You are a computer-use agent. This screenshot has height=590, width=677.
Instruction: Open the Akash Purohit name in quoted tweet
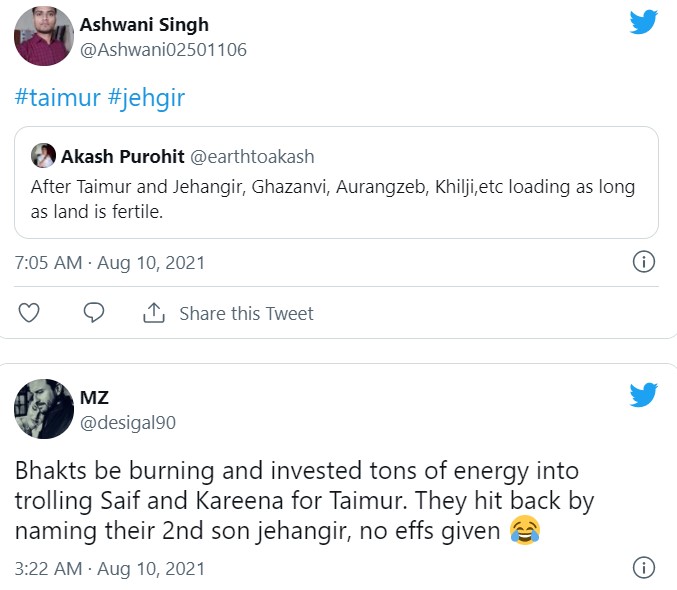point(121,156)
